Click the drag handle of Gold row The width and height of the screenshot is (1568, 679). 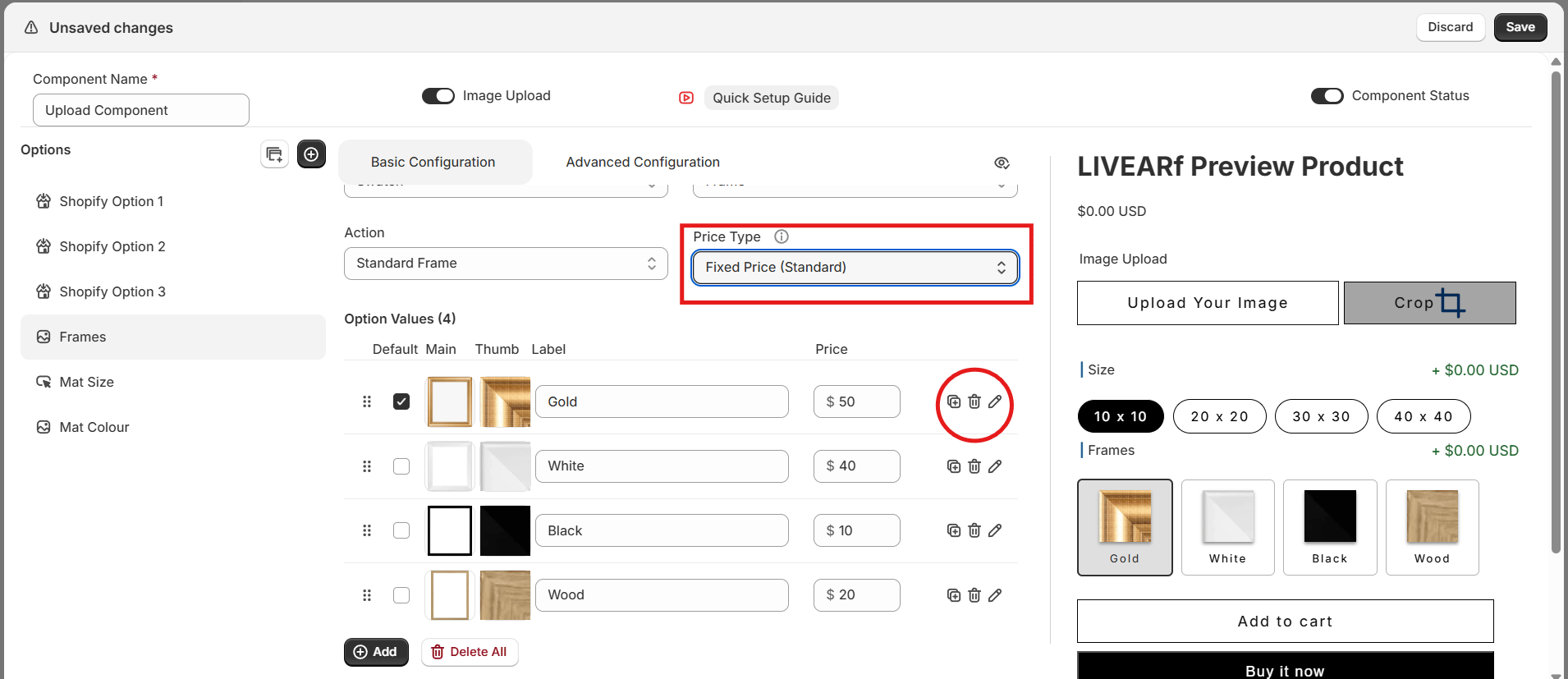367,401
